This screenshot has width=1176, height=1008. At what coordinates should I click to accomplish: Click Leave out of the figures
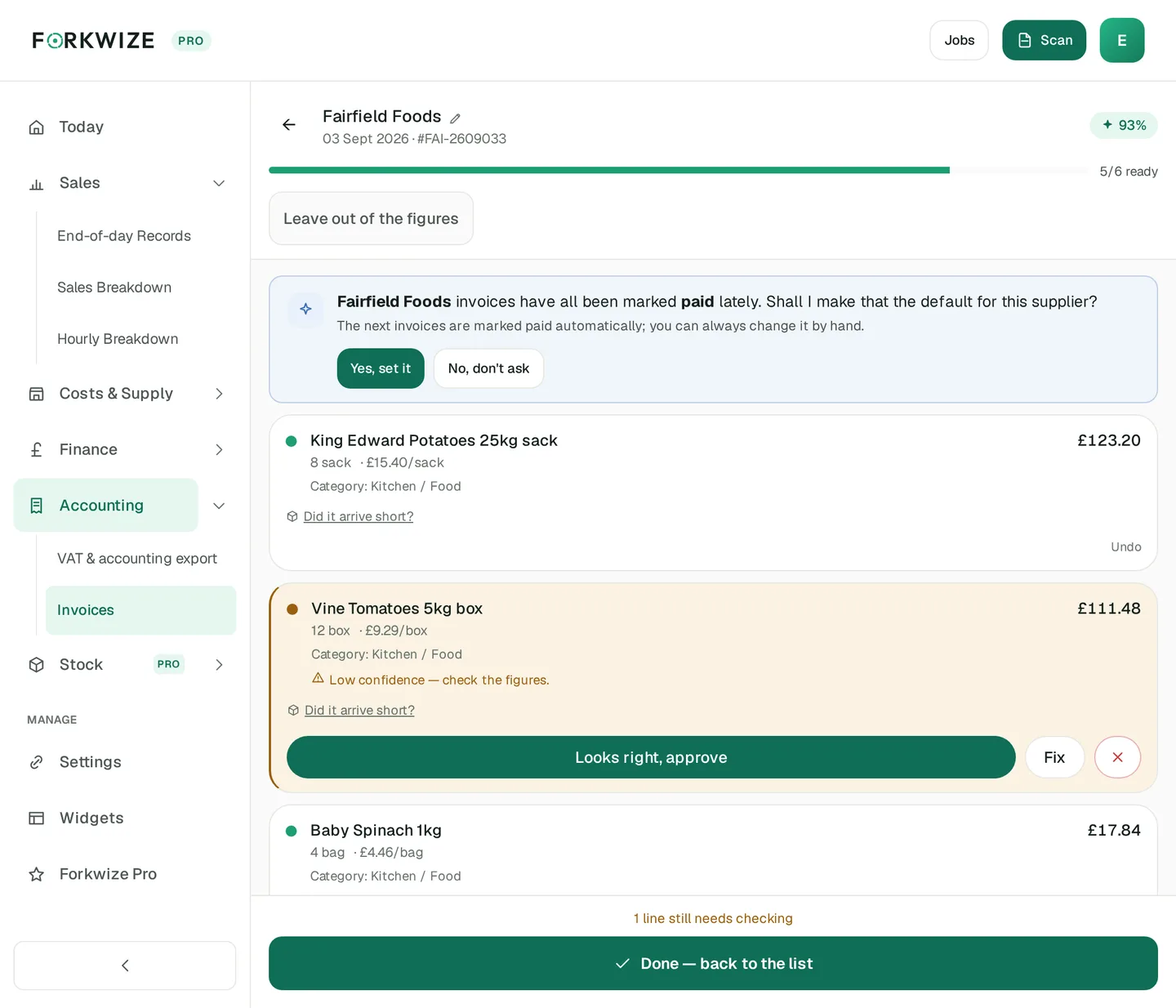[371, 218]
